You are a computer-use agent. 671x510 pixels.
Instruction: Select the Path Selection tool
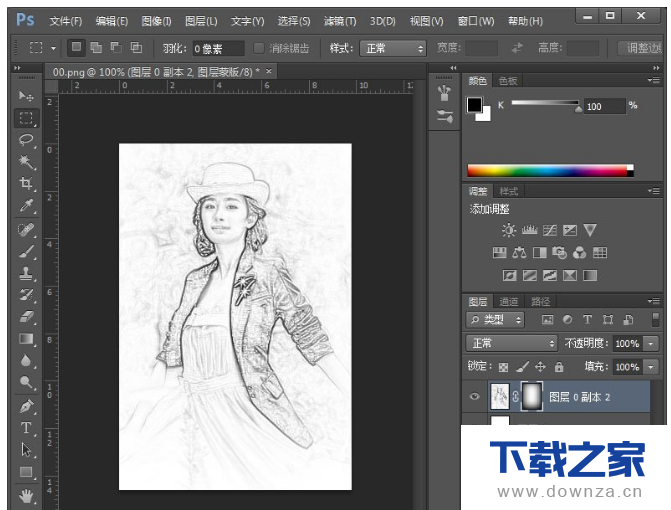(x=26, y=450)
